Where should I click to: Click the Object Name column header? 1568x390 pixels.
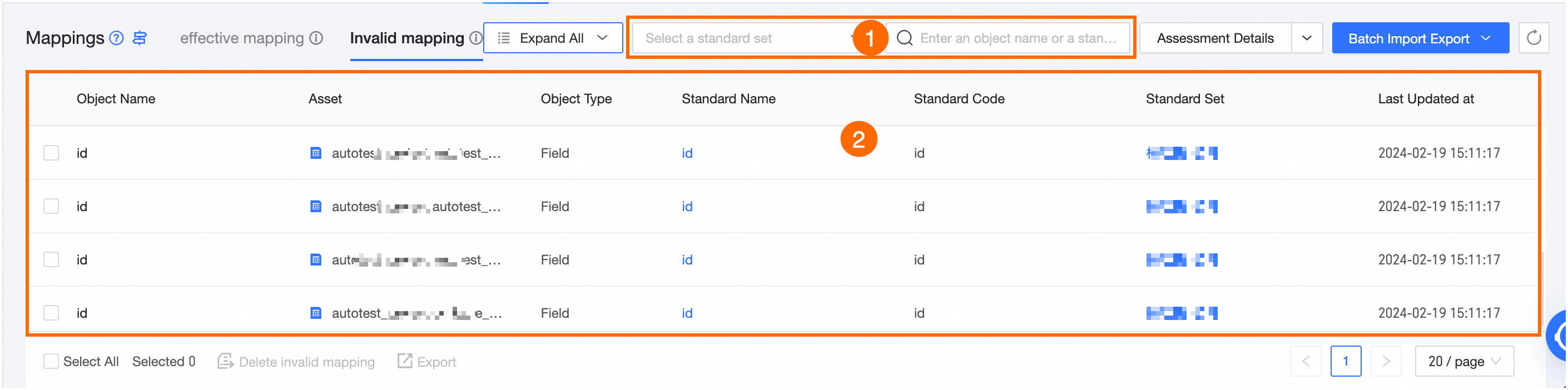pyautogui.click(x=116, y=98)
